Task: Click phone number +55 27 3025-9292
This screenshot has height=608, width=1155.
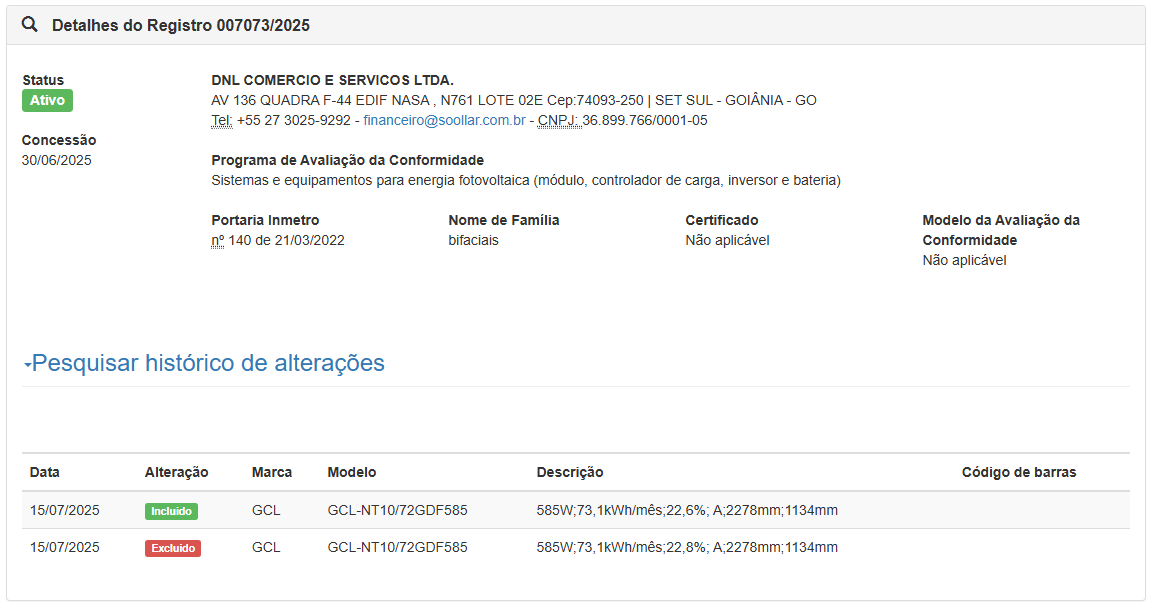Action: tap(294, 120)
